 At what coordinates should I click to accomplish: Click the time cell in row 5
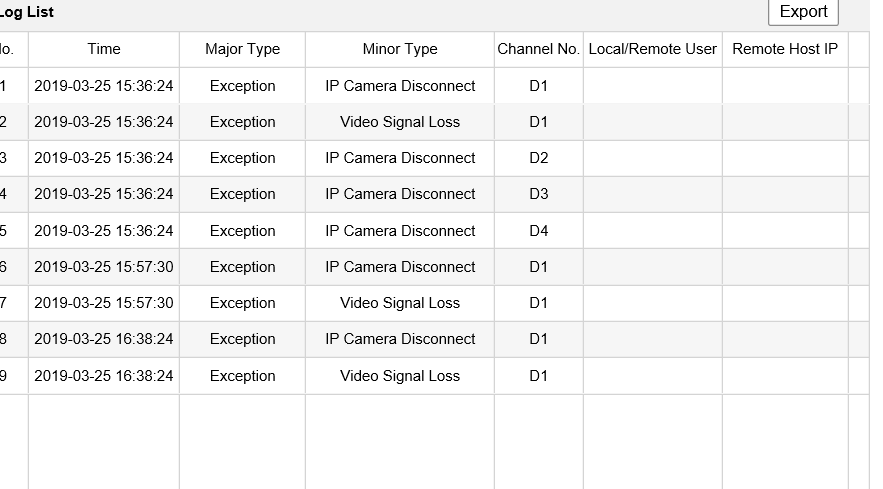coord(104,231)
